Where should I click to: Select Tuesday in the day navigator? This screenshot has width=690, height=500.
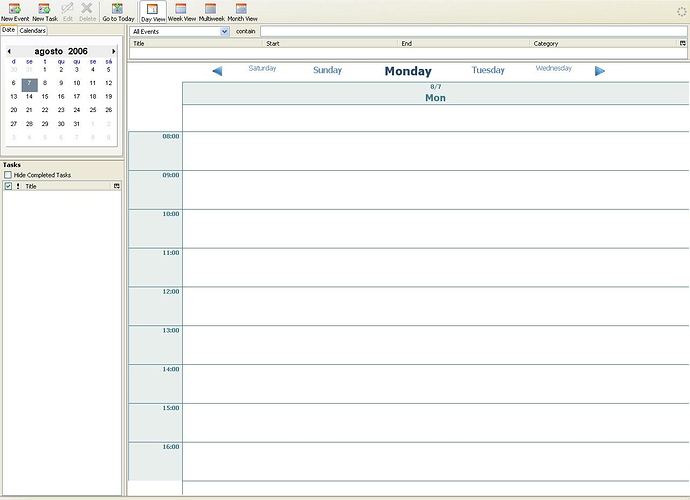point(488,70)
